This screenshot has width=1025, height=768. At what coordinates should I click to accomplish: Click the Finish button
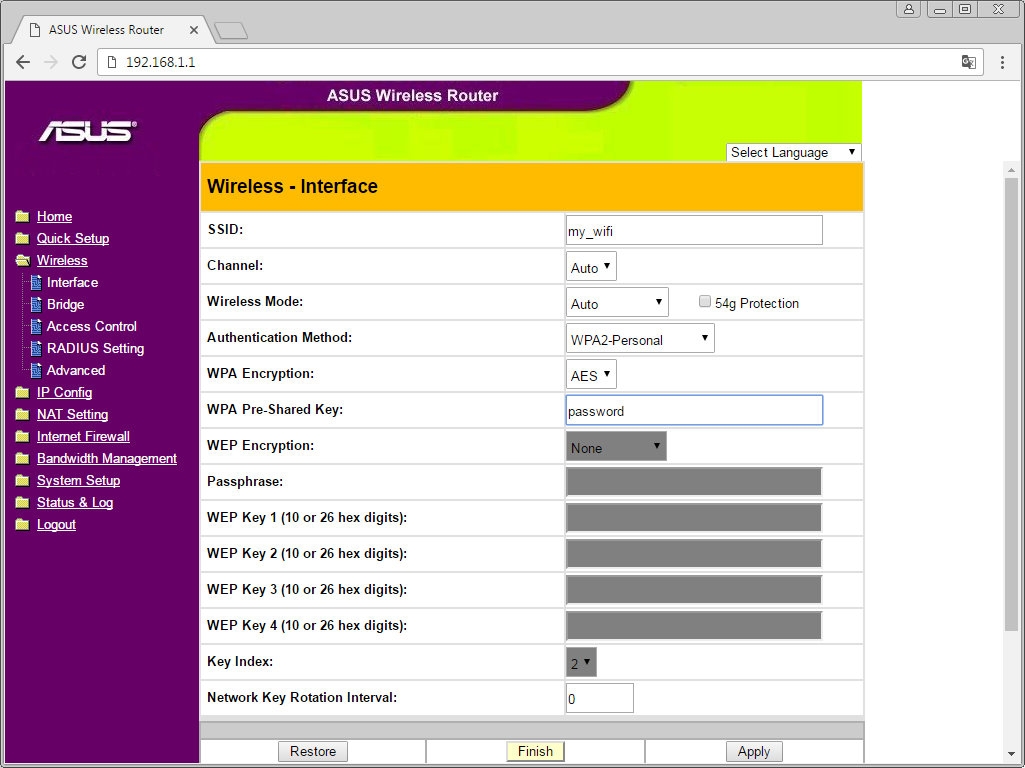pos(535,752)
